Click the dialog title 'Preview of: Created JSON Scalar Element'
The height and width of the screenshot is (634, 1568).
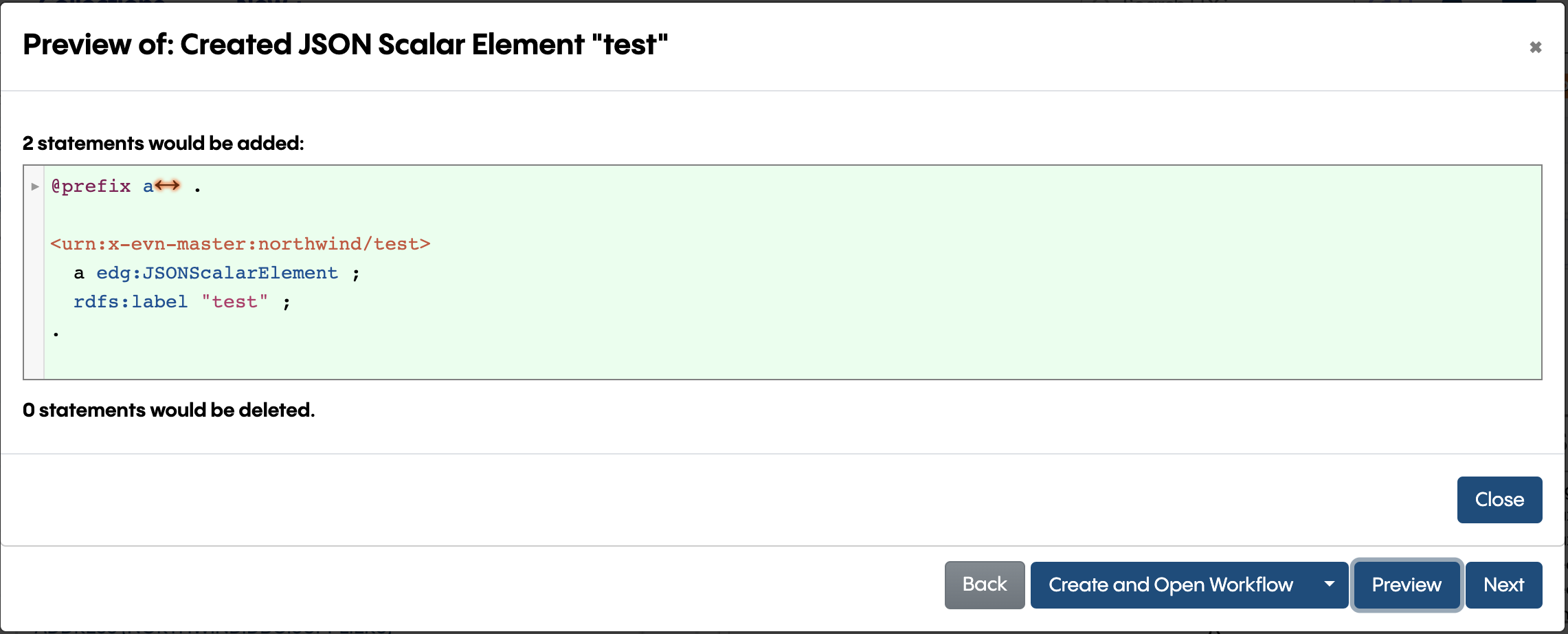(345, 45)
